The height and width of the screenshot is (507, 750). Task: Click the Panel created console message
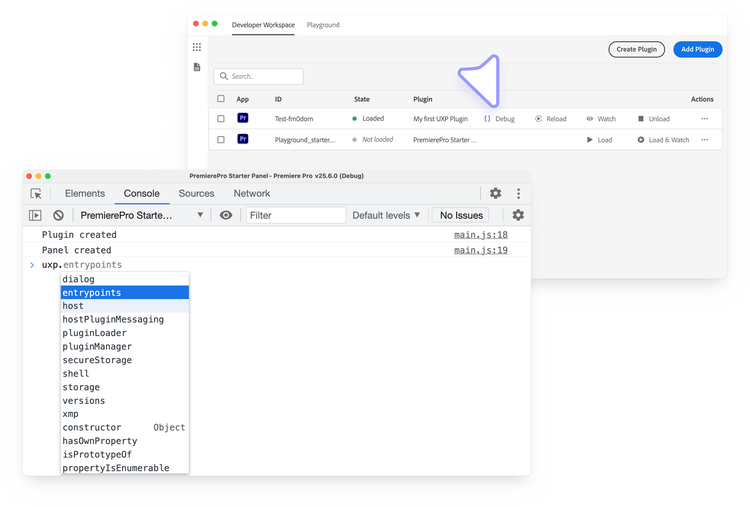[x=77, y=250]
